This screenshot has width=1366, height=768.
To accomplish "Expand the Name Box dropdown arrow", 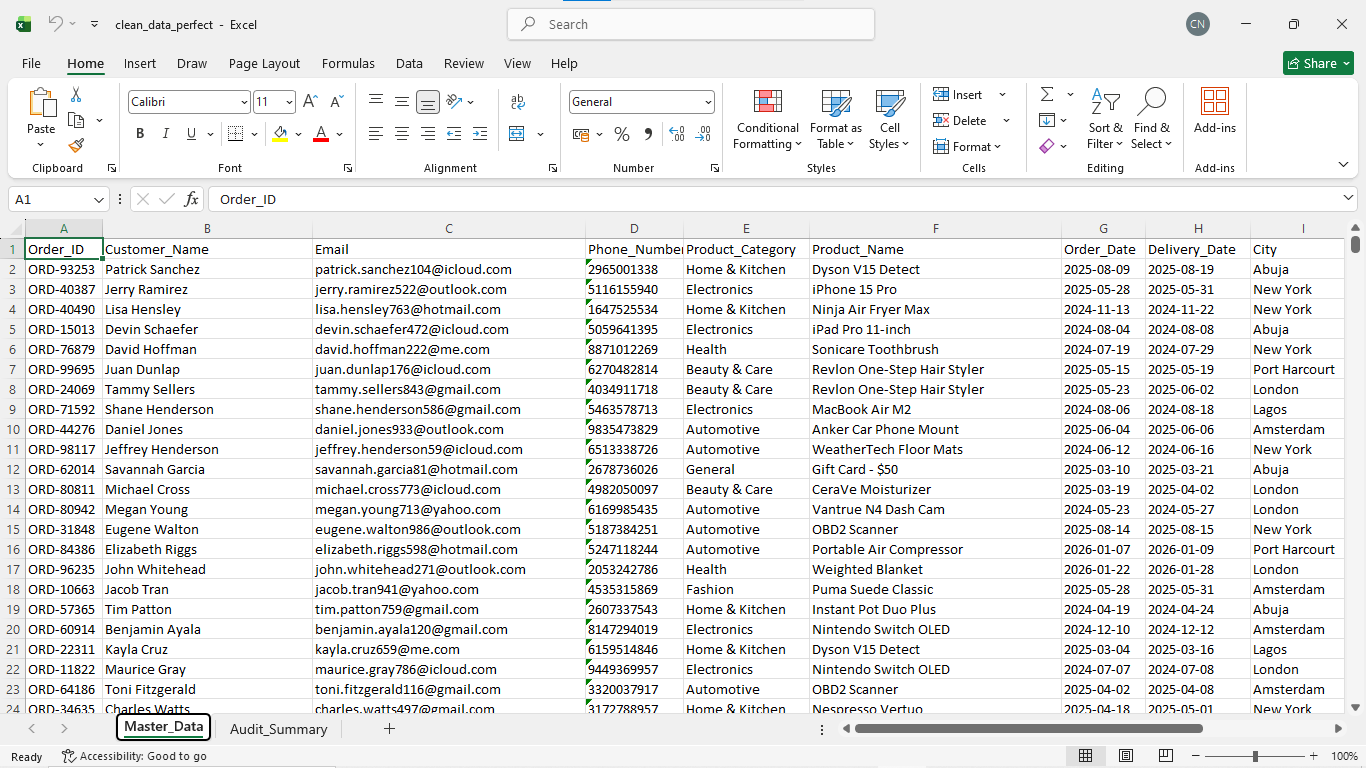I will 99,200.
